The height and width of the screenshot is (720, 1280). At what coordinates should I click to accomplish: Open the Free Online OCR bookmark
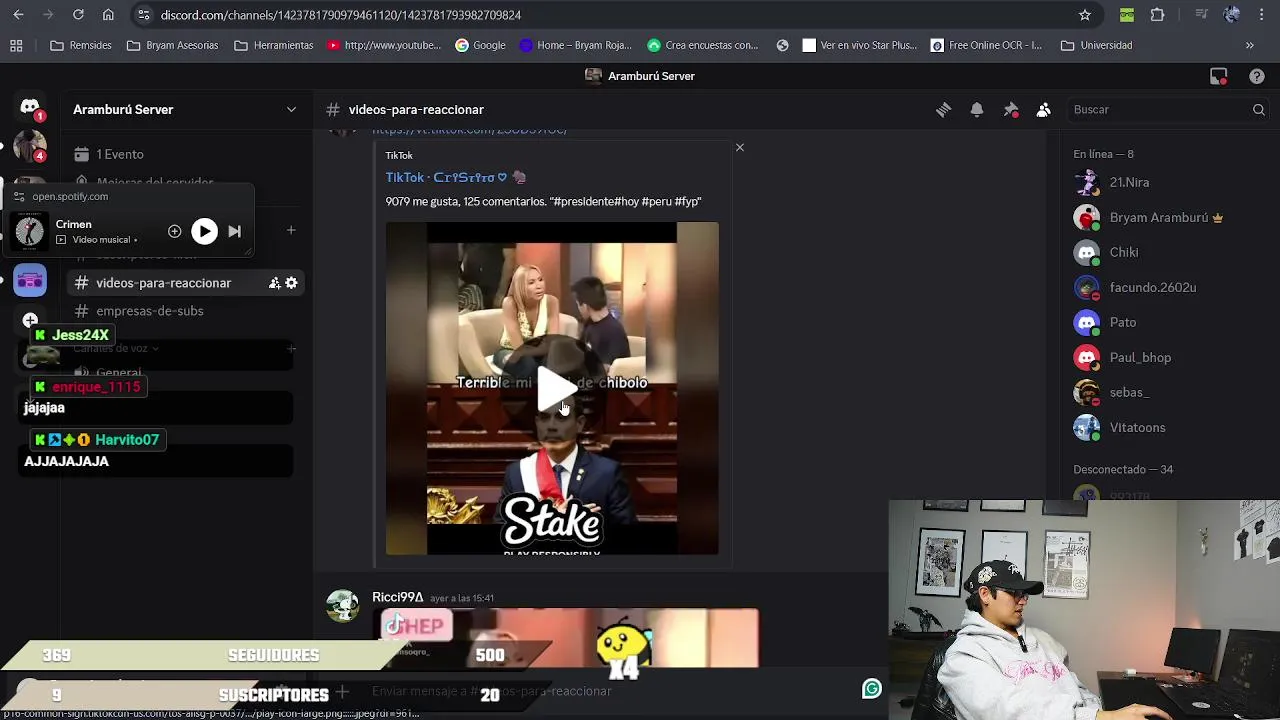(986, 45)
